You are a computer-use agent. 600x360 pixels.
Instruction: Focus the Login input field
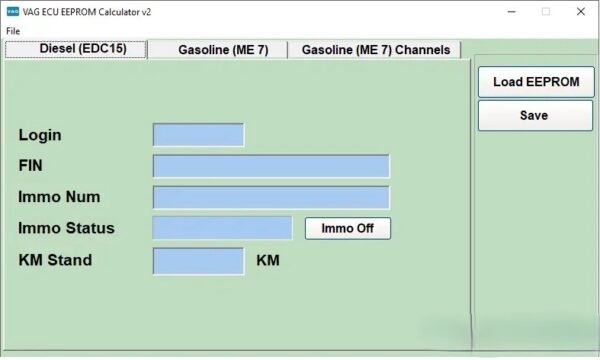[198, 135]
